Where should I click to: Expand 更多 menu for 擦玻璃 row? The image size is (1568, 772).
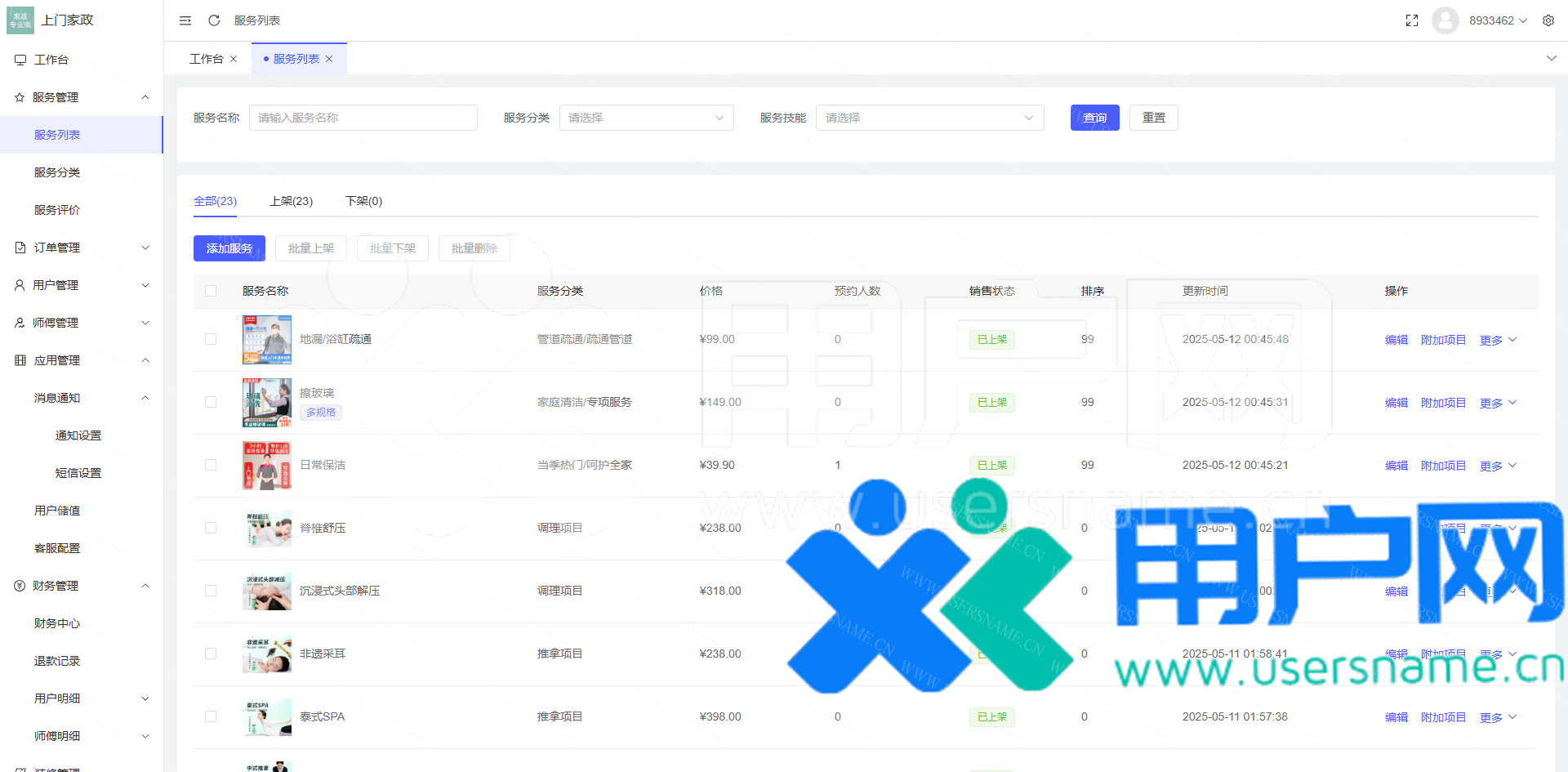tap(1497, 403)
